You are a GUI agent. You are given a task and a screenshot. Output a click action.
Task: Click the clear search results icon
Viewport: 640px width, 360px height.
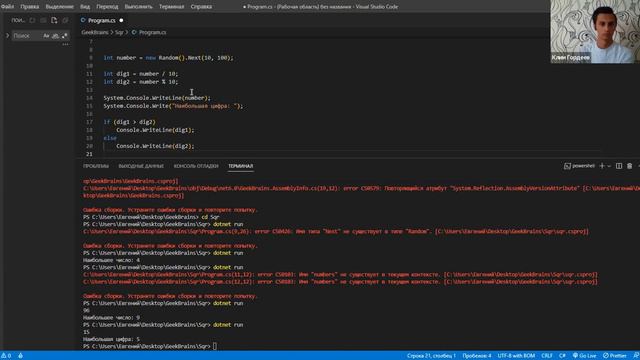(x=43, y=20)
